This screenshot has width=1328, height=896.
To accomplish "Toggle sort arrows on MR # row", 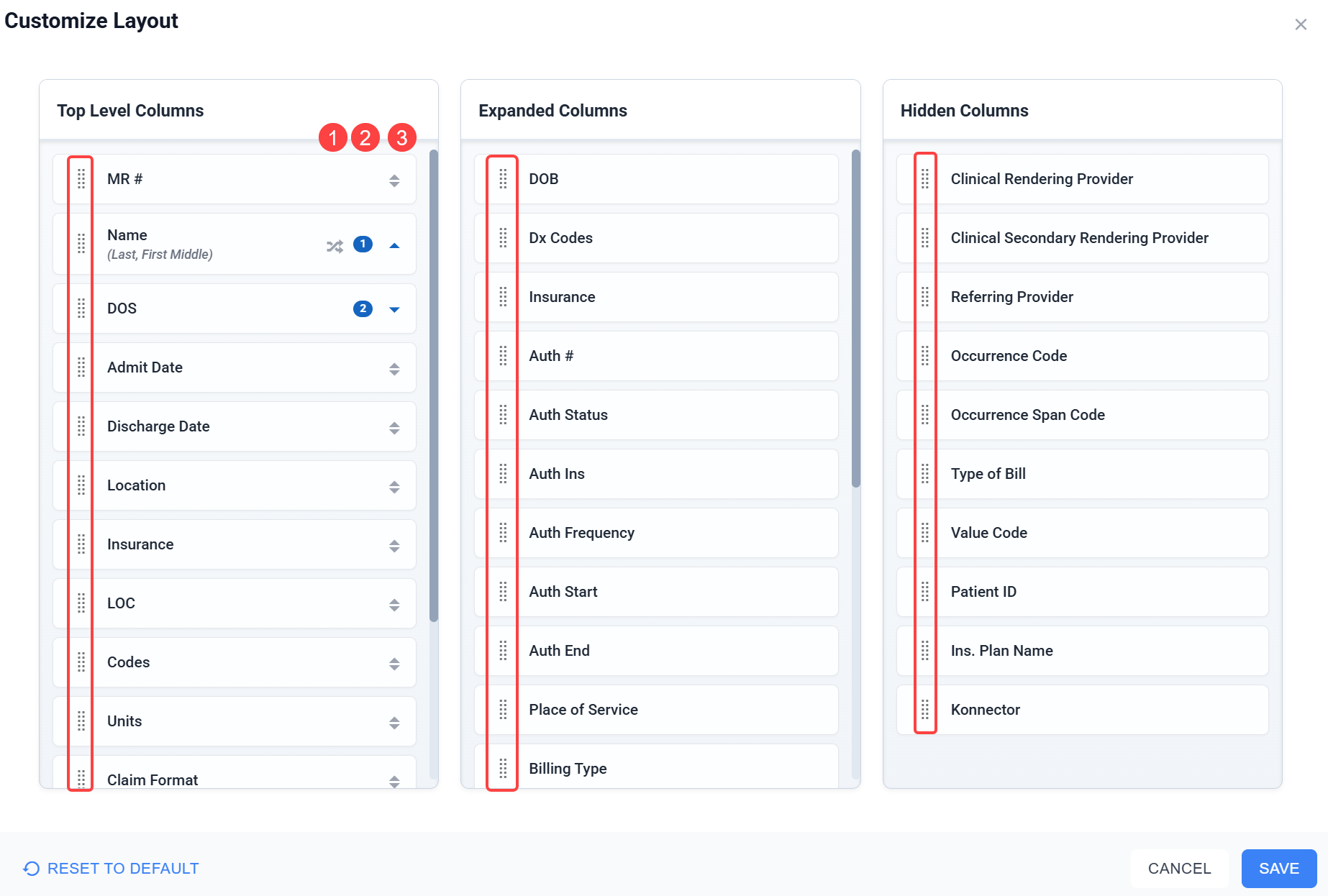I will 394,180.
